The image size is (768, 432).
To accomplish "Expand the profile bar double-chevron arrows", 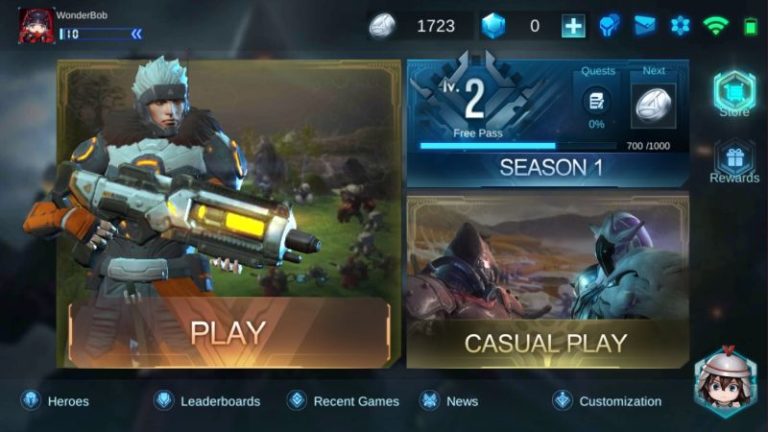I will point(137,34).
